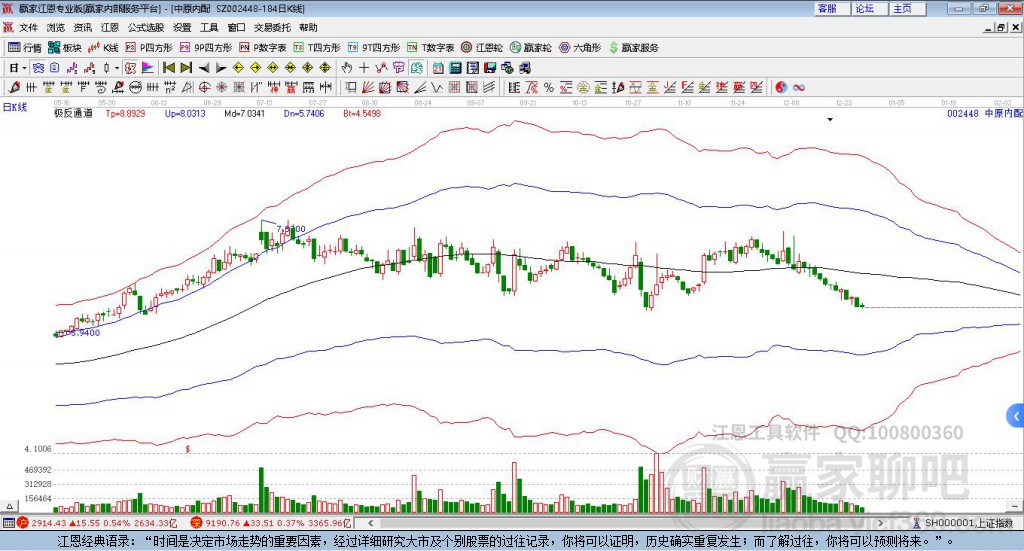Click the save floppy disk icon
The image size is (1024, 551).
coord(490,68)
